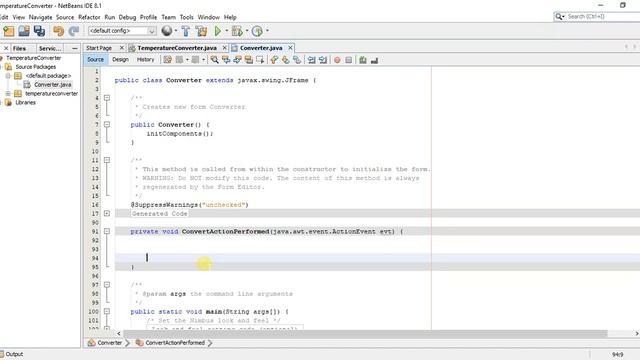Viewport: 640px width, 360px height.
Task: Expand the temperatureconverter package node
Action: 8,93
